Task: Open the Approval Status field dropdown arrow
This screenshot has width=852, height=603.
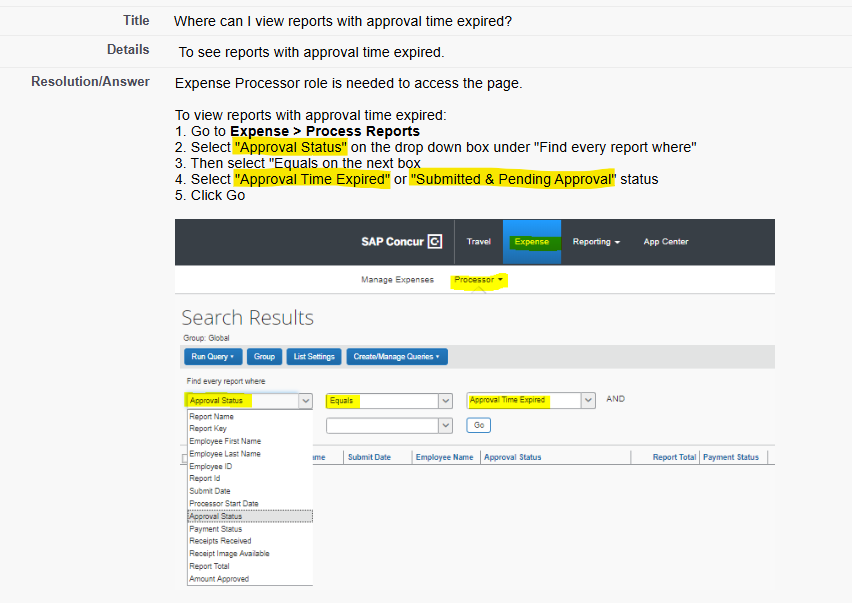Action: pyautogui.click(x=305, y=400)
